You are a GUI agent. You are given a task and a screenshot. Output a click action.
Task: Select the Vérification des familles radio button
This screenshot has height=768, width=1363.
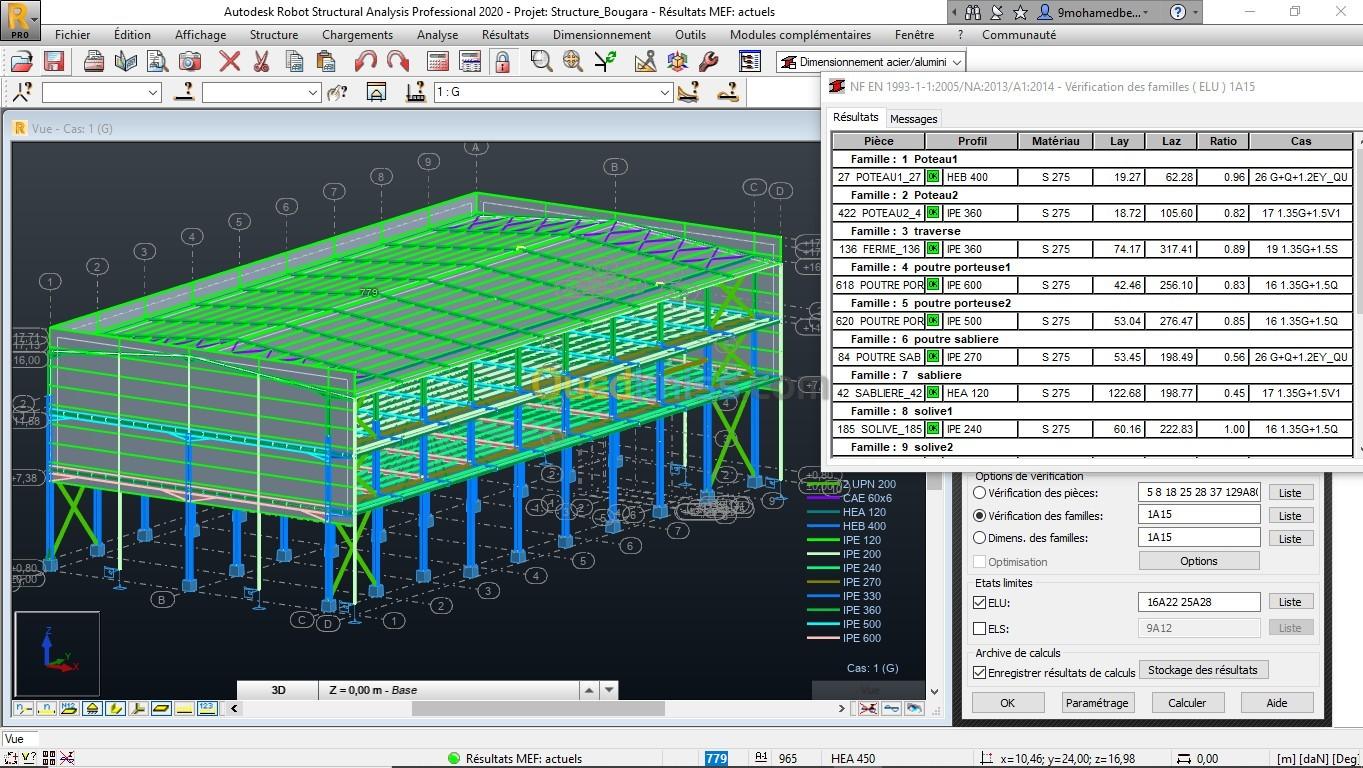coord(980,516)
